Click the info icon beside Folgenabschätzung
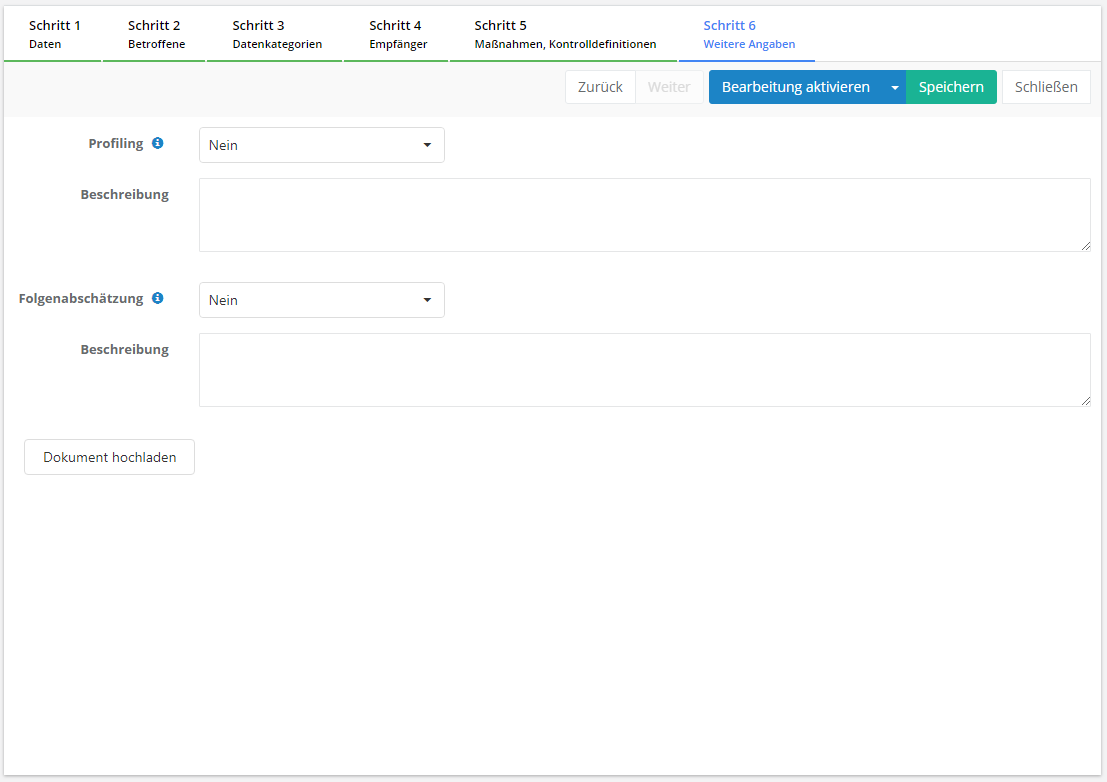Viewport: 1107px width, 782px height. click(157, 298)
